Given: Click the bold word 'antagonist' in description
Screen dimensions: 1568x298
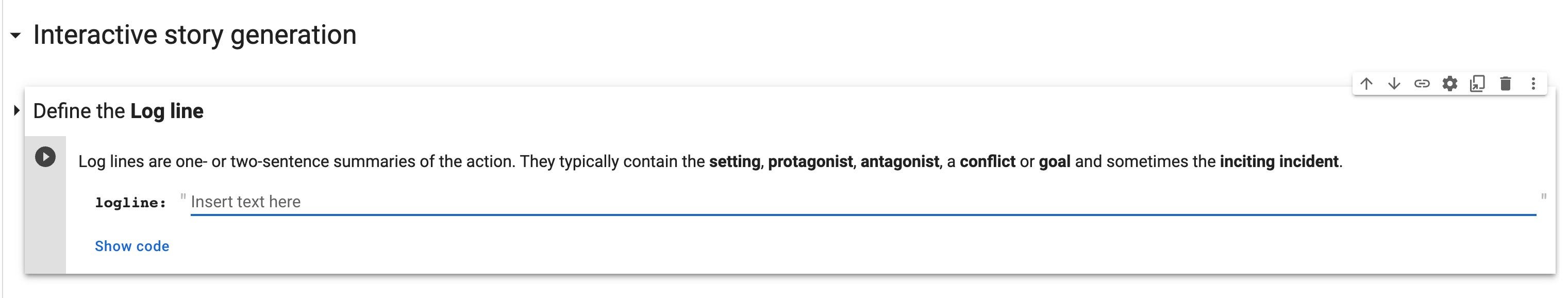Looking at the screenshot, I should tap(899, 161).
